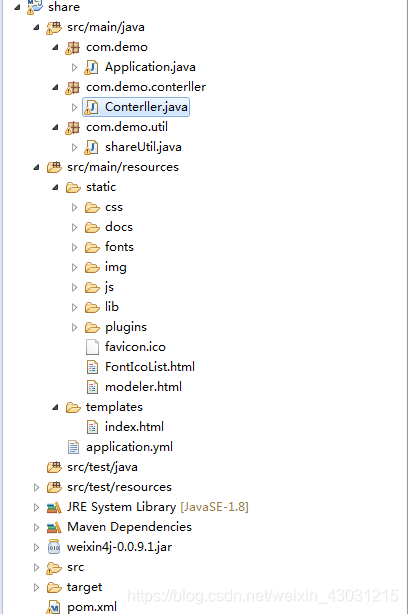
Task: Click the share project icon
Action: pyautogui.click(x=34, y=7)
